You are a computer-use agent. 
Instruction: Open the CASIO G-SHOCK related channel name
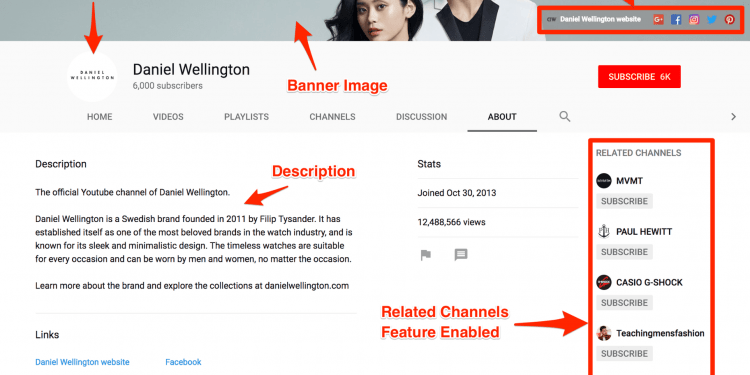coord(649,282)
